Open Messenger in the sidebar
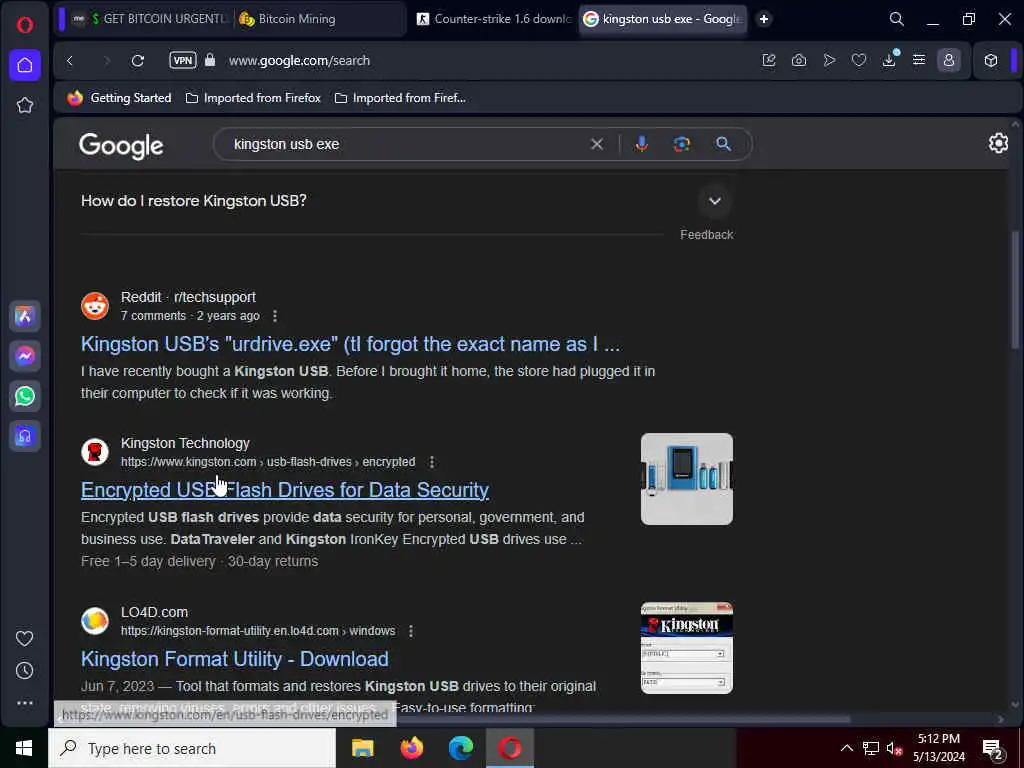The image size is (1024, 768). pos(25,356)
